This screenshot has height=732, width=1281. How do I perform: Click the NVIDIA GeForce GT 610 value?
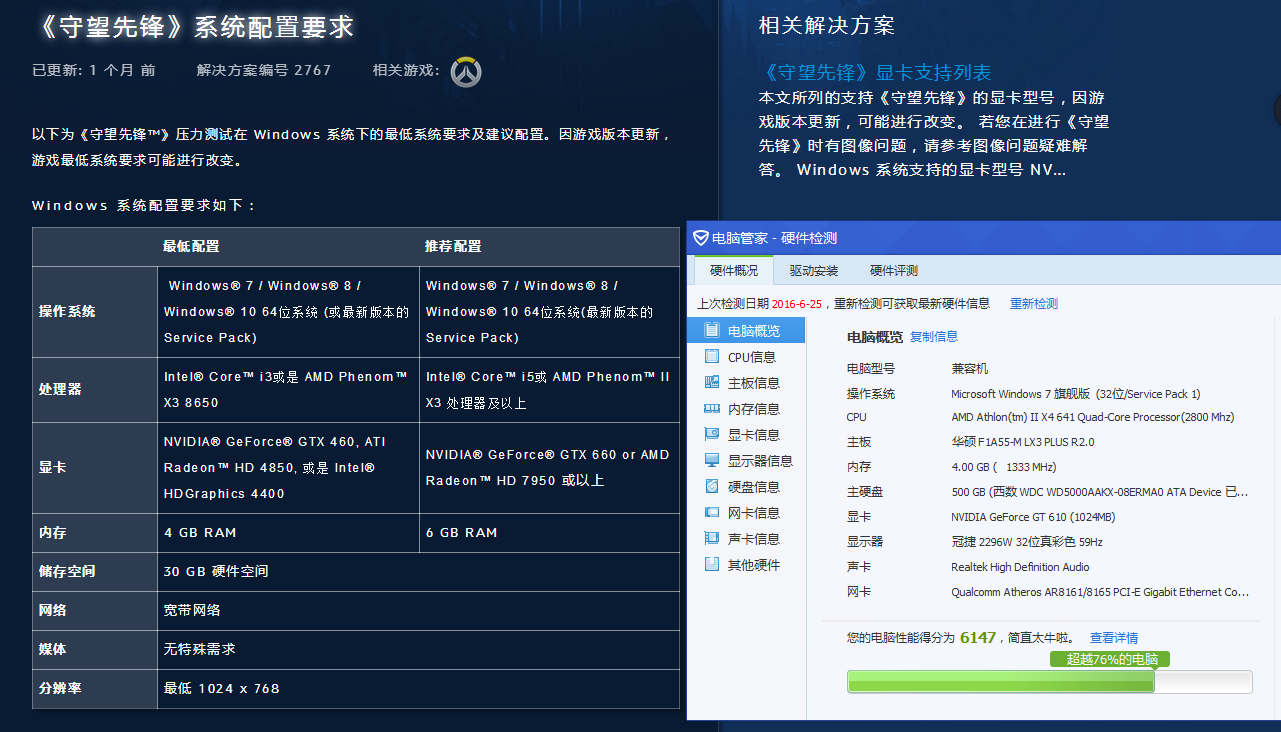[x=1033, y=517]
